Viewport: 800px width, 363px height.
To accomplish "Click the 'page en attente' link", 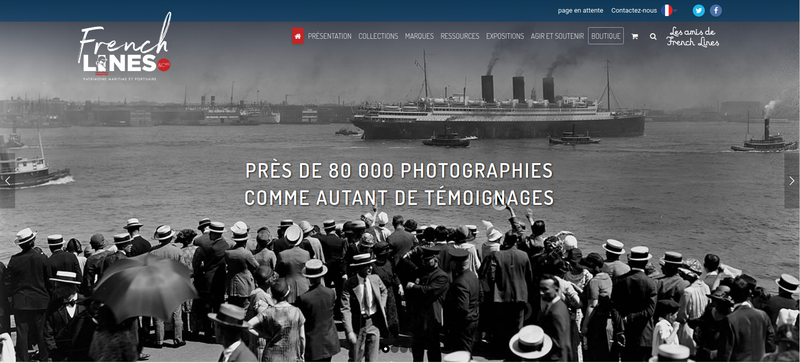I will [580, 10].
